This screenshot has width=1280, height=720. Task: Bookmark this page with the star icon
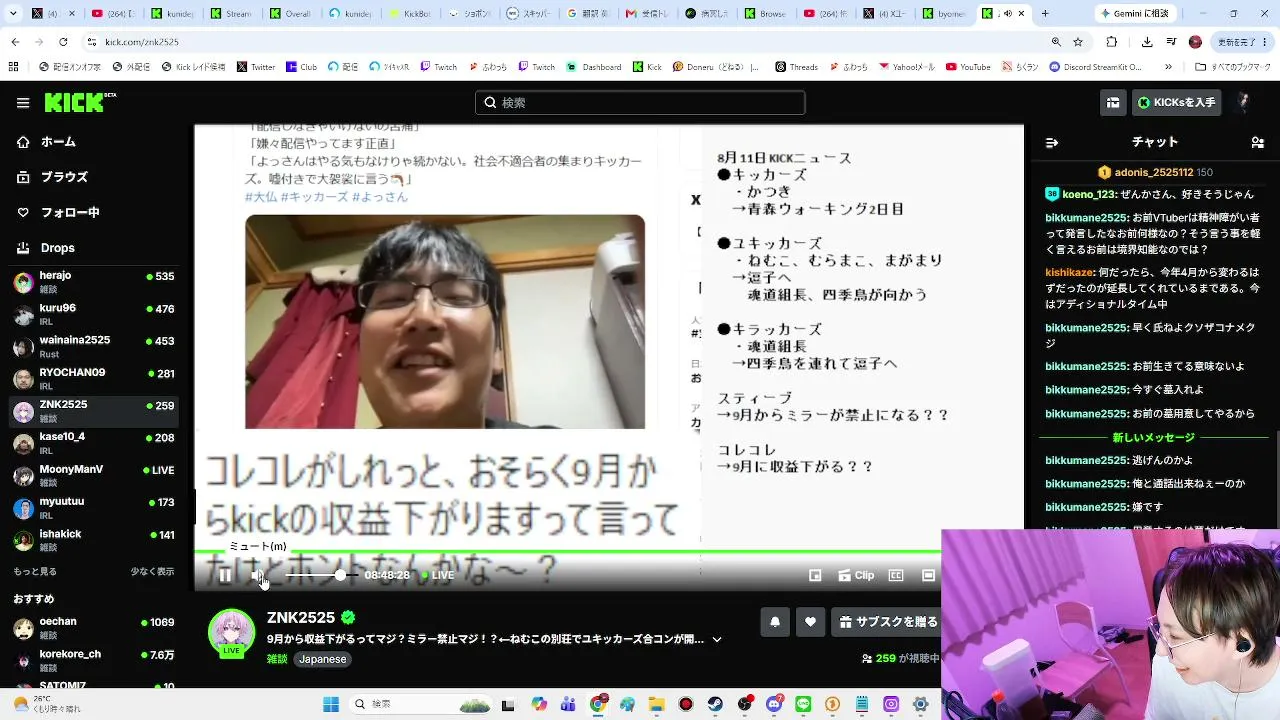[x=1078, y=42]
